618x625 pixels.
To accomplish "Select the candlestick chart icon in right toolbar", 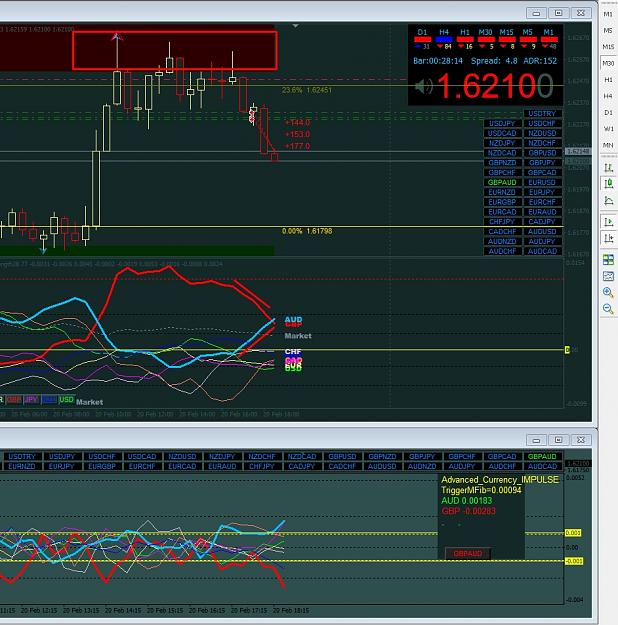I will pyautogui.click(x=608, y=184).
